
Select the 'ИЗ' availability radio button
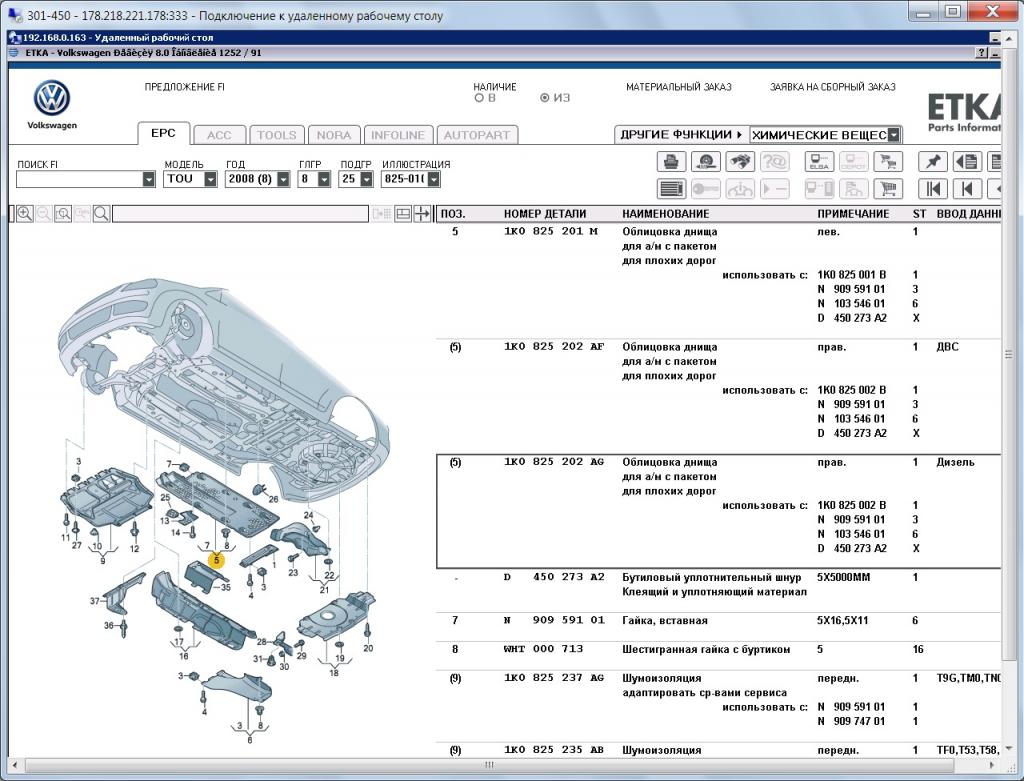click(x=544, y=98)
